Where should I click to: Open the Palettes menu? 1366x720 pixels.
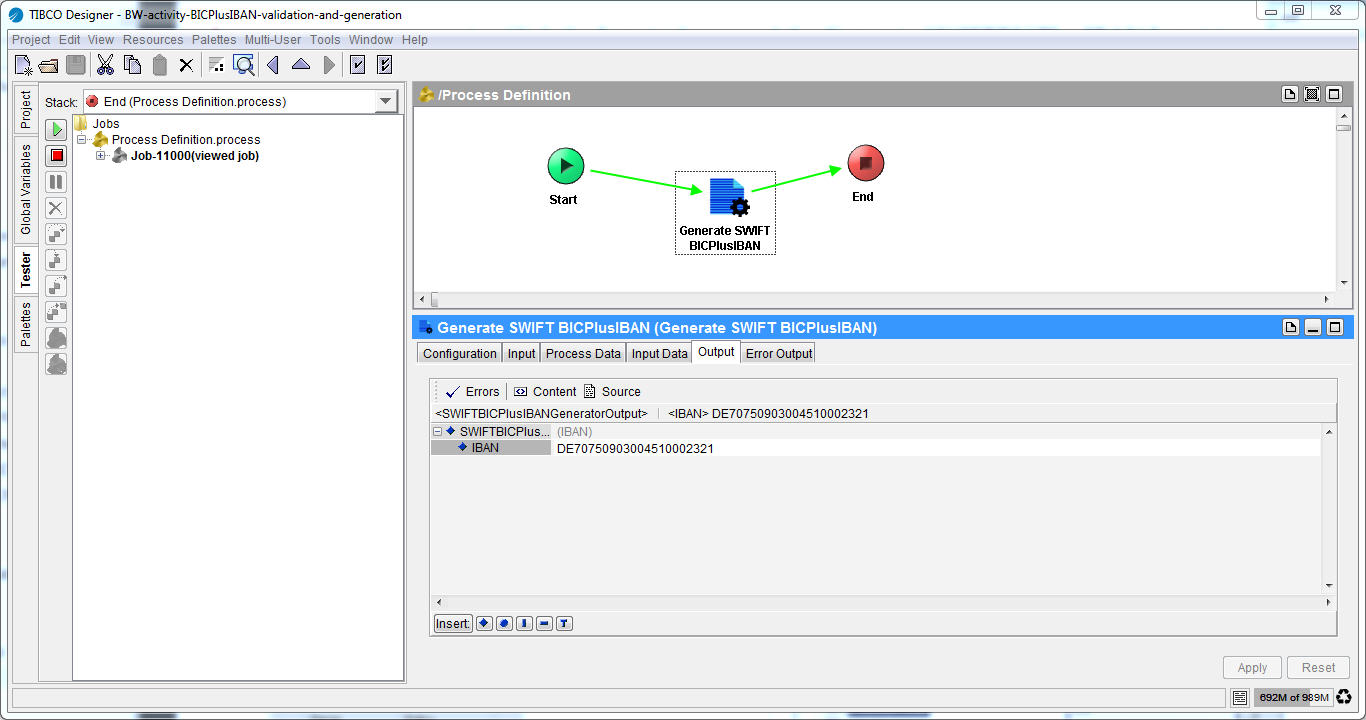(x=214, y=40)
